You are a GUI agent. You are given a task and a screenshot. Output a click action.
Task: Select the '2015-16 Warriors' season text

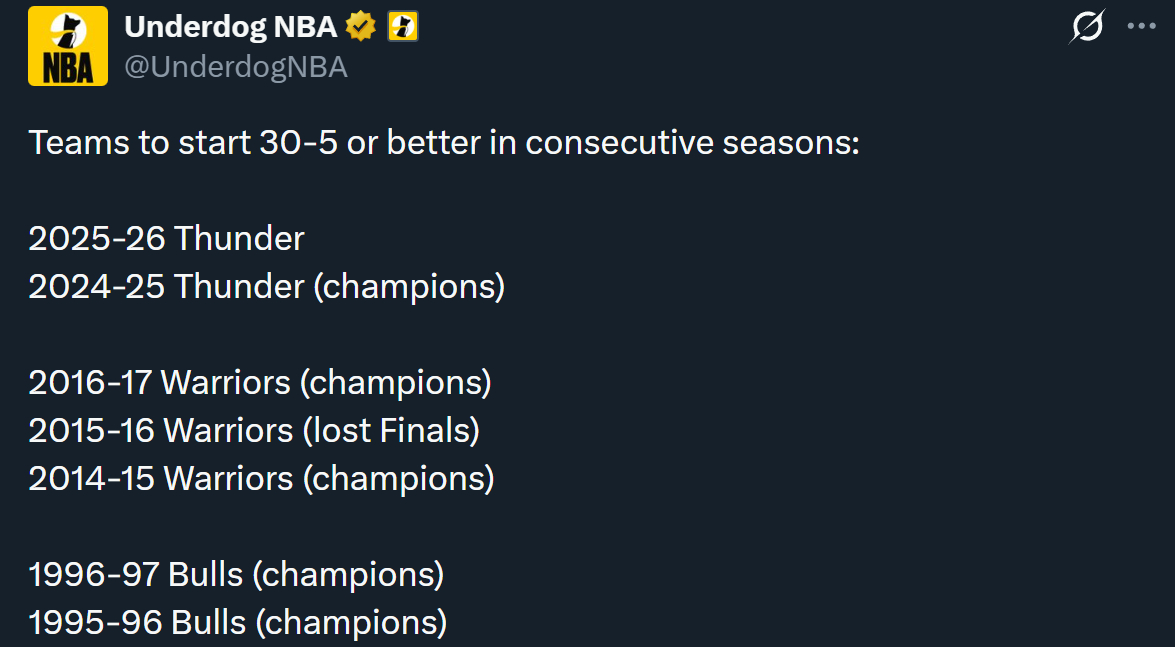[160, 431]
